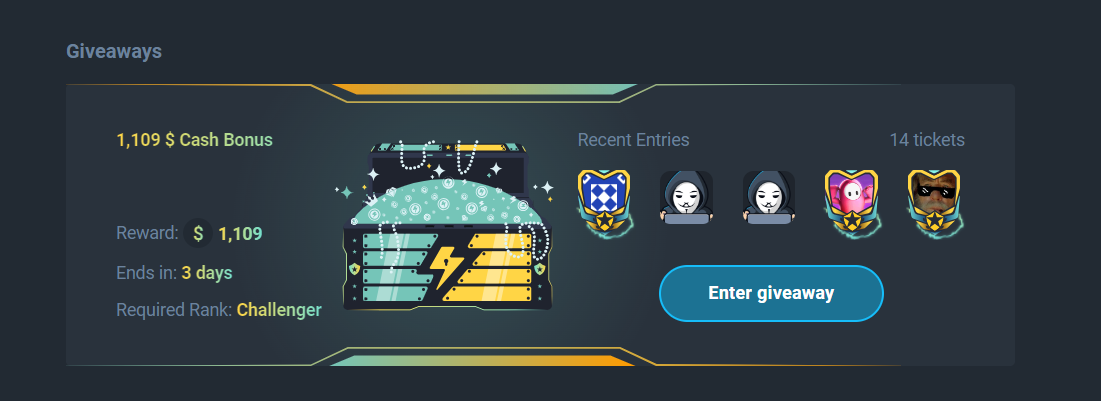1101x401 pixels.
Task: Click the top orange-to-teal gradient bar
Action: [484, 89]
